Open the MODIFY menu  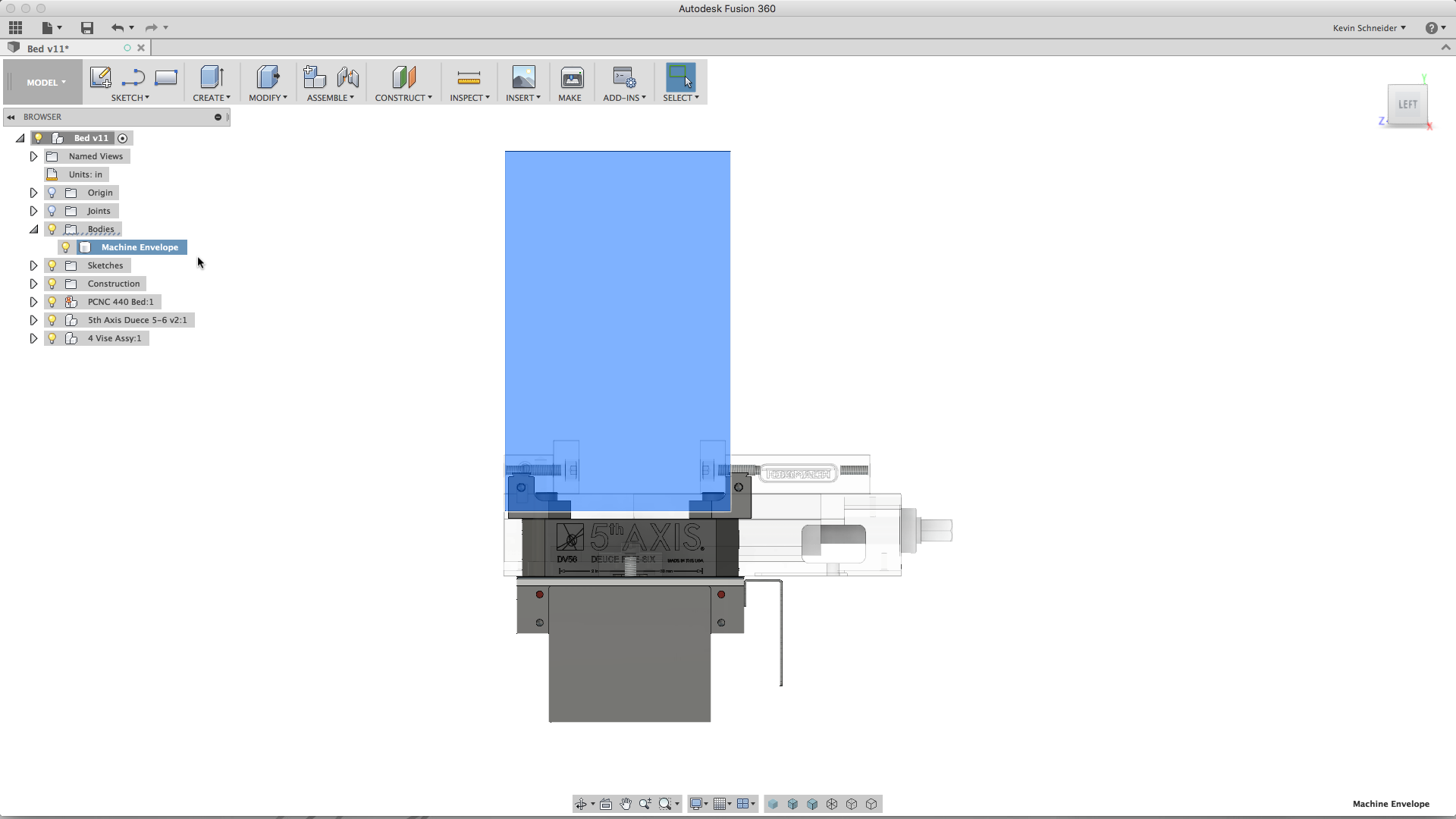click(x=268, y=98)
